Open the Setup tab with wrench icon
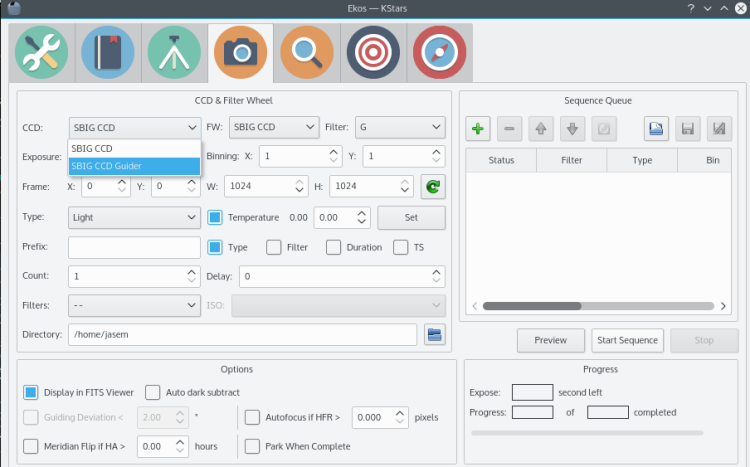This screenshot has height=467, width=750. (42, 53)
